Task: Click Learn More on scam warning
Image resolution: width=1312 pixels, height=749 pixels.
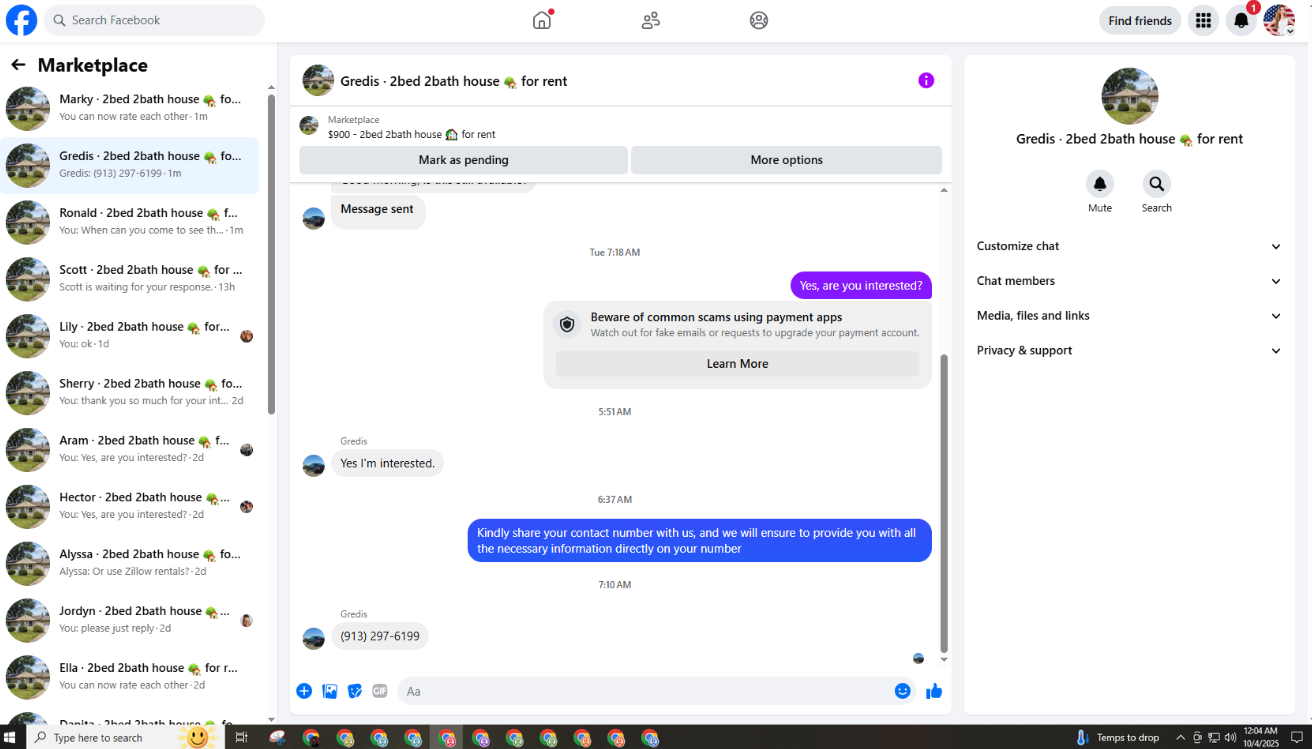Action: (x=737, y=364)
